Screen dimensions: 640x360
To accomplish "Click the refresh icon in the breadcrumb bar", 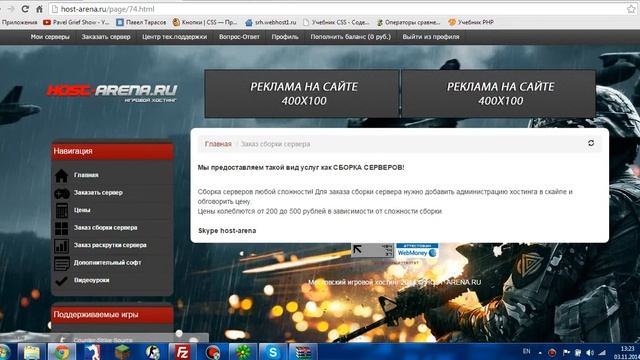I will (591, 143).
